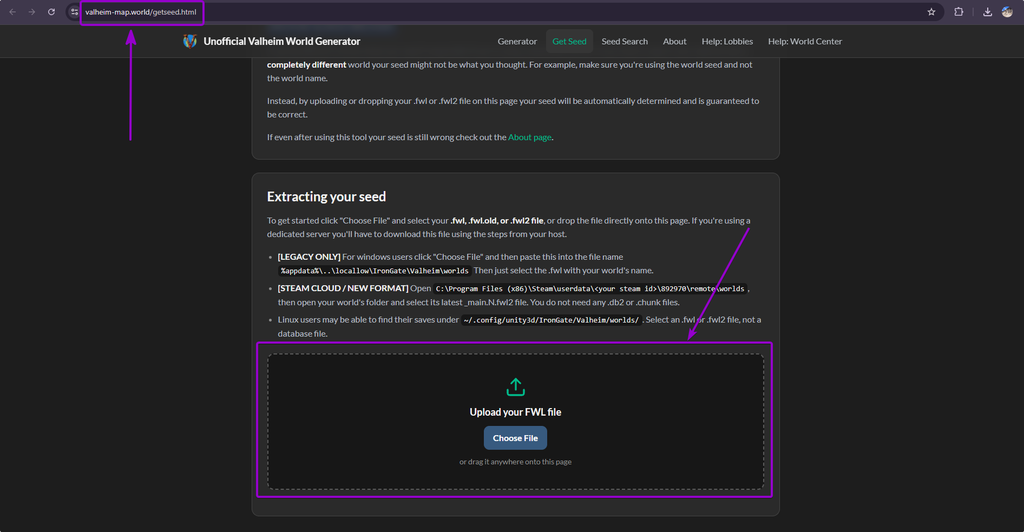
Task: Open the Generator nav item
Action: pos(517,41)
